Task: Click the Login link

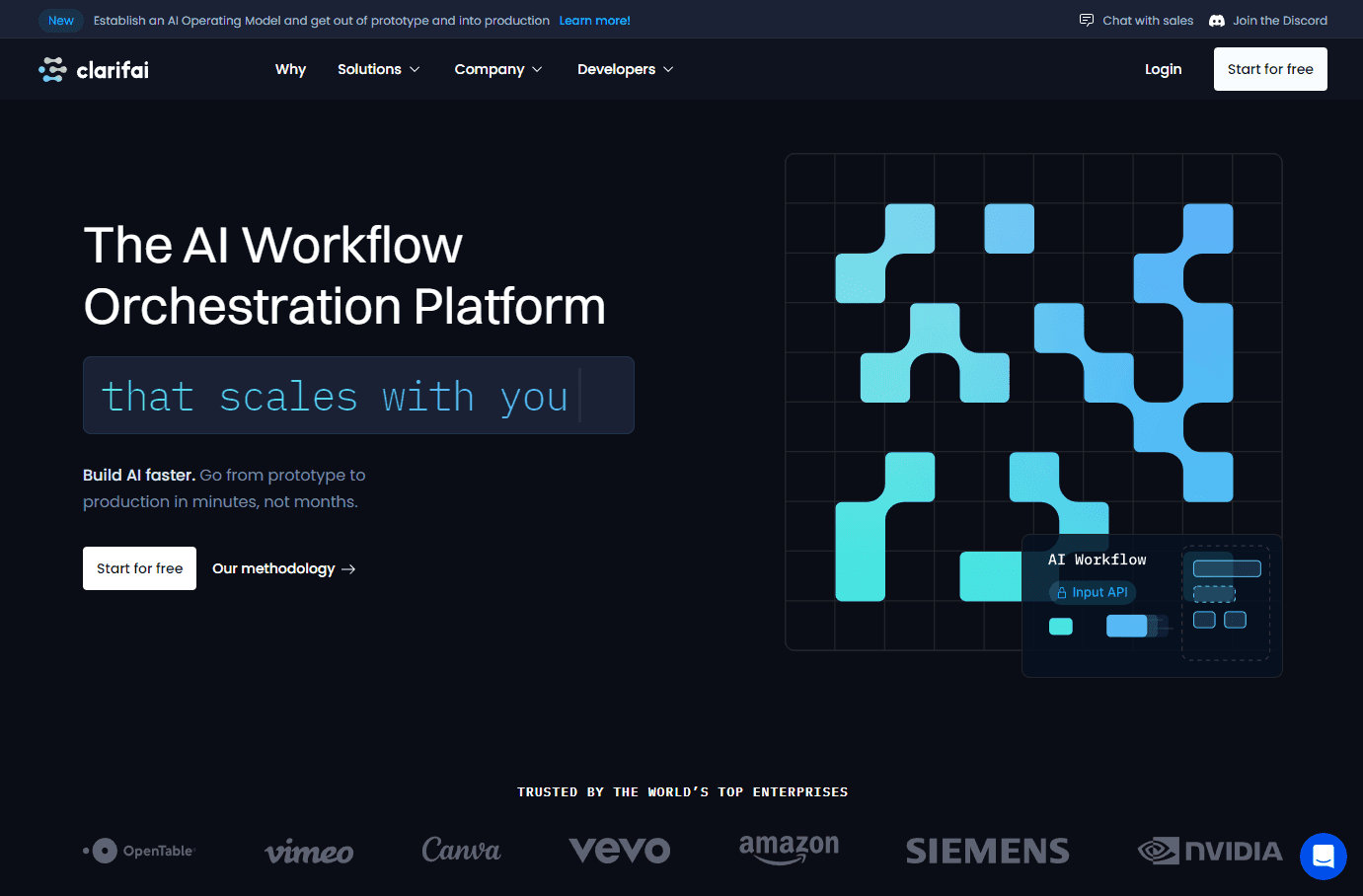Action: click(x=1163, y=69)
